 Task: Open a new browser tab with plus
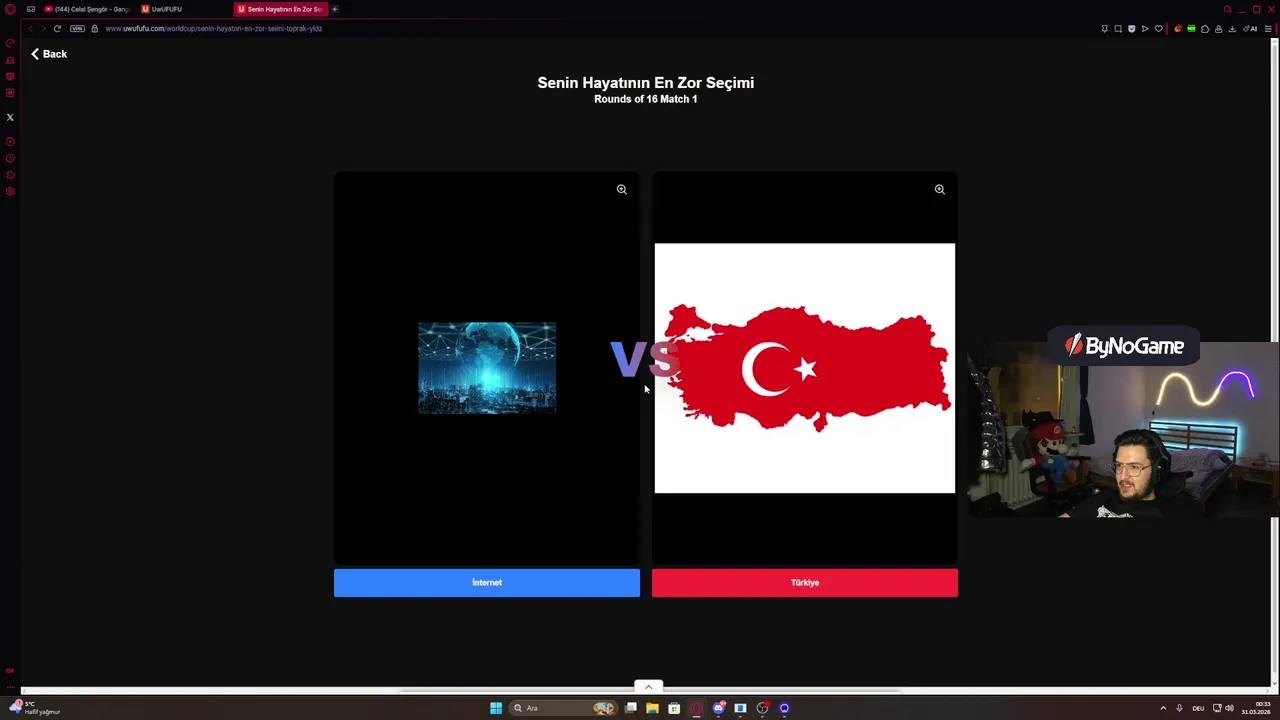(335, 9)
